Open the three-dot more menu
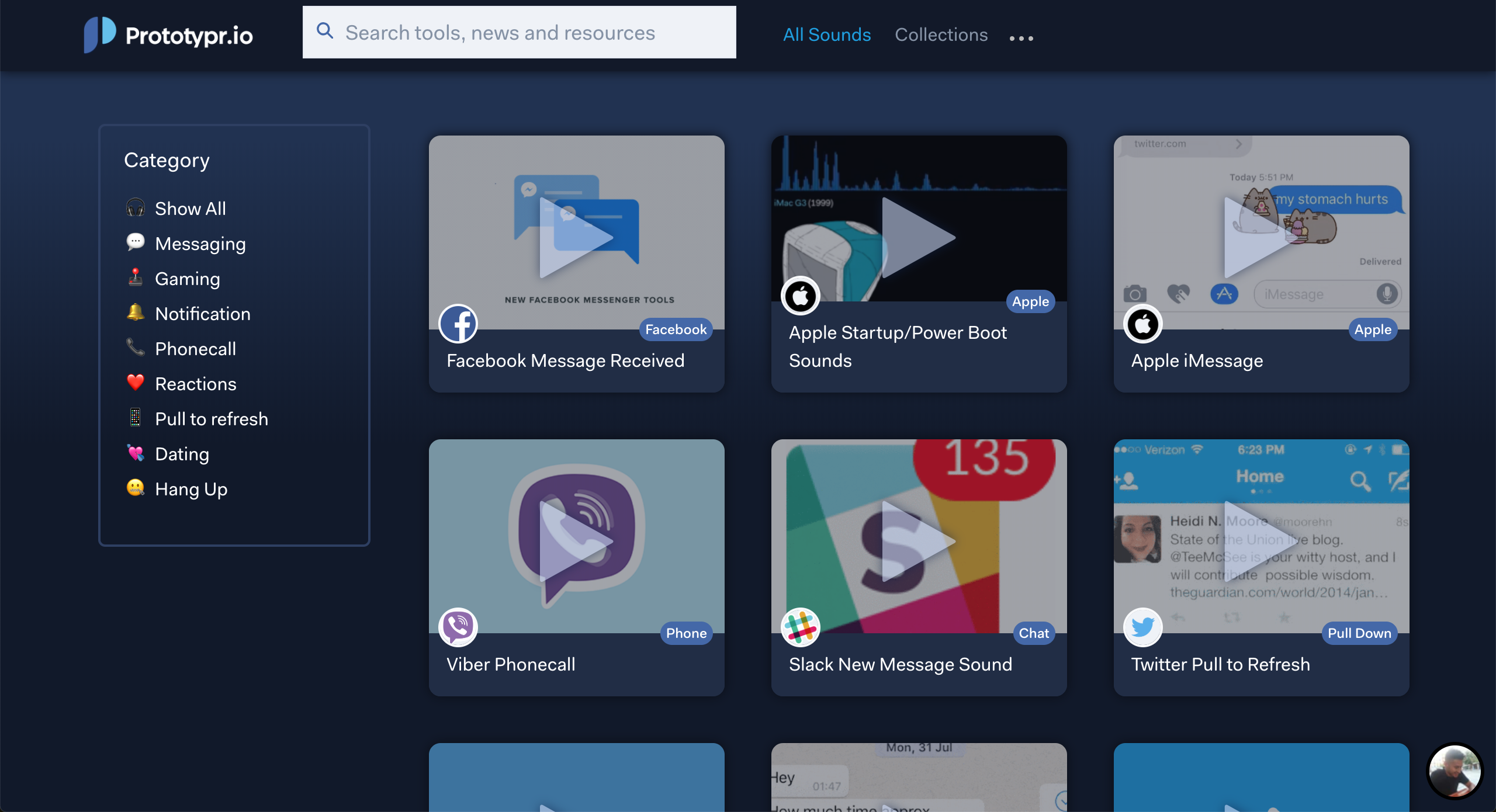The height and width of the screenshot is (812, 1496). pyautogui.click(x=1021, y=38)
